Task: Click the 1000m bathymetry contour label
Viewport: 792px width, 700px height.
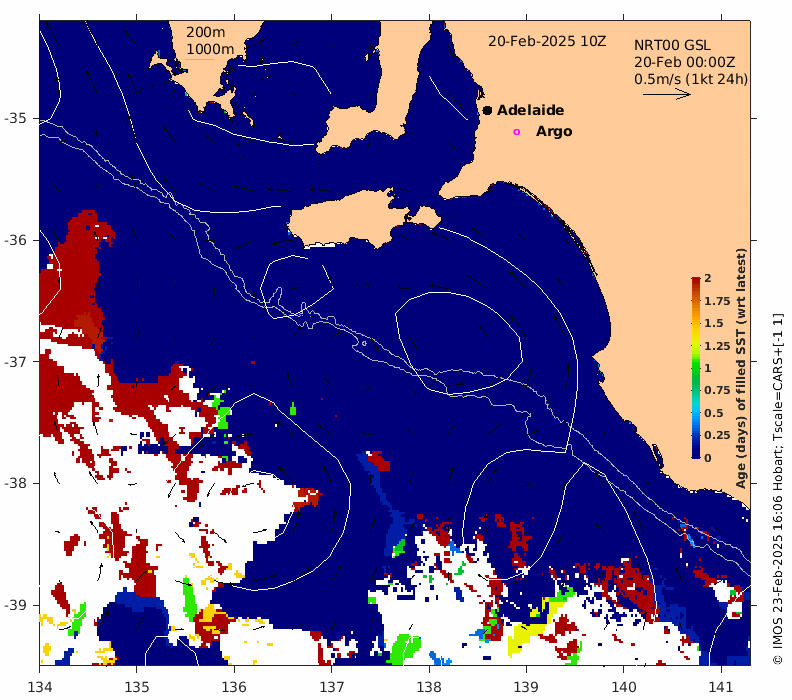Action: tap(210, 49)
